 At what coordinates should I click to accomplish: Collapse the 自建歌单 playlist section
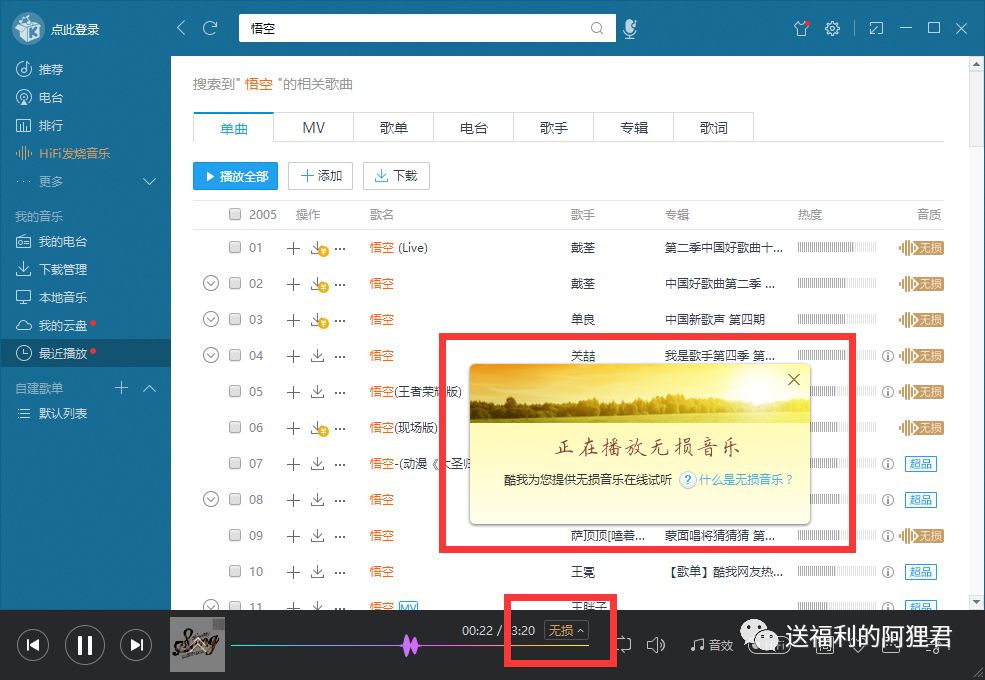pyautogui.click(x=150, y=388)
